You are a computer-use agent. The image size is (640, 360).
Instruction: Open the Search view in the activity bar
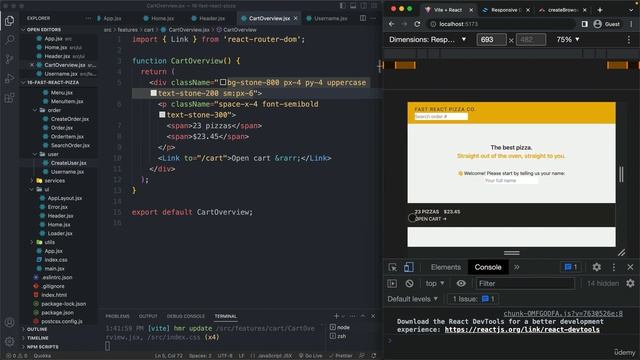pyautogui.click(x=9, y=40)
